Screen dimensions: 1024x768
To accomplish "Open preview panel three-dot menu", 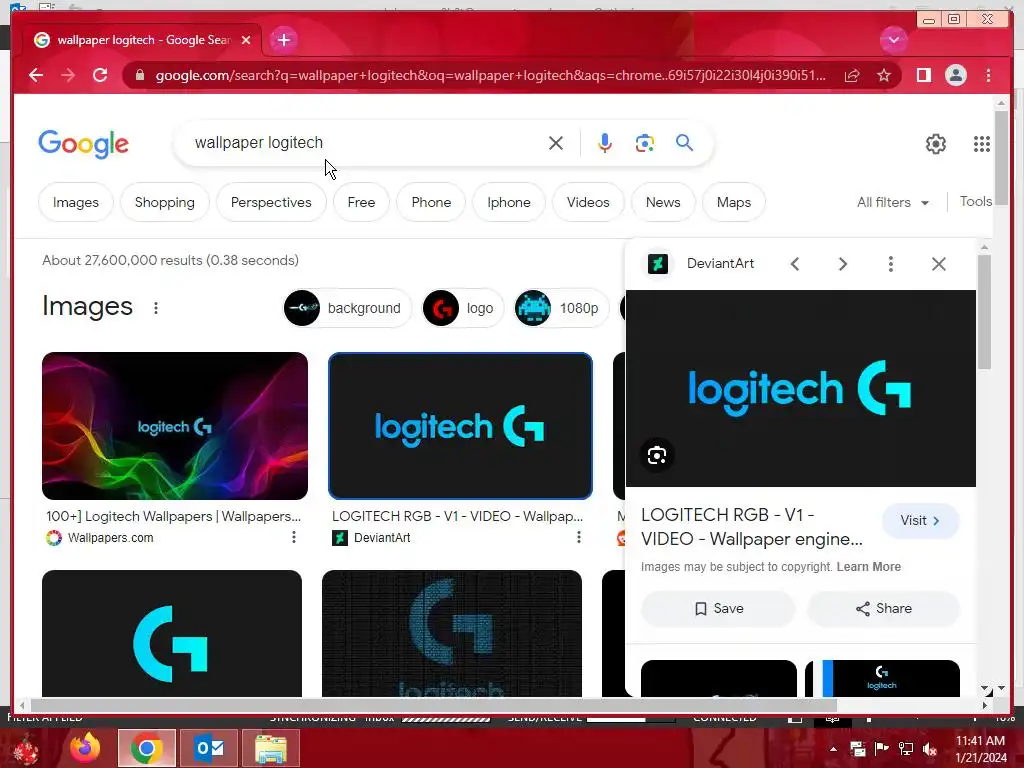I will (891, 264).
